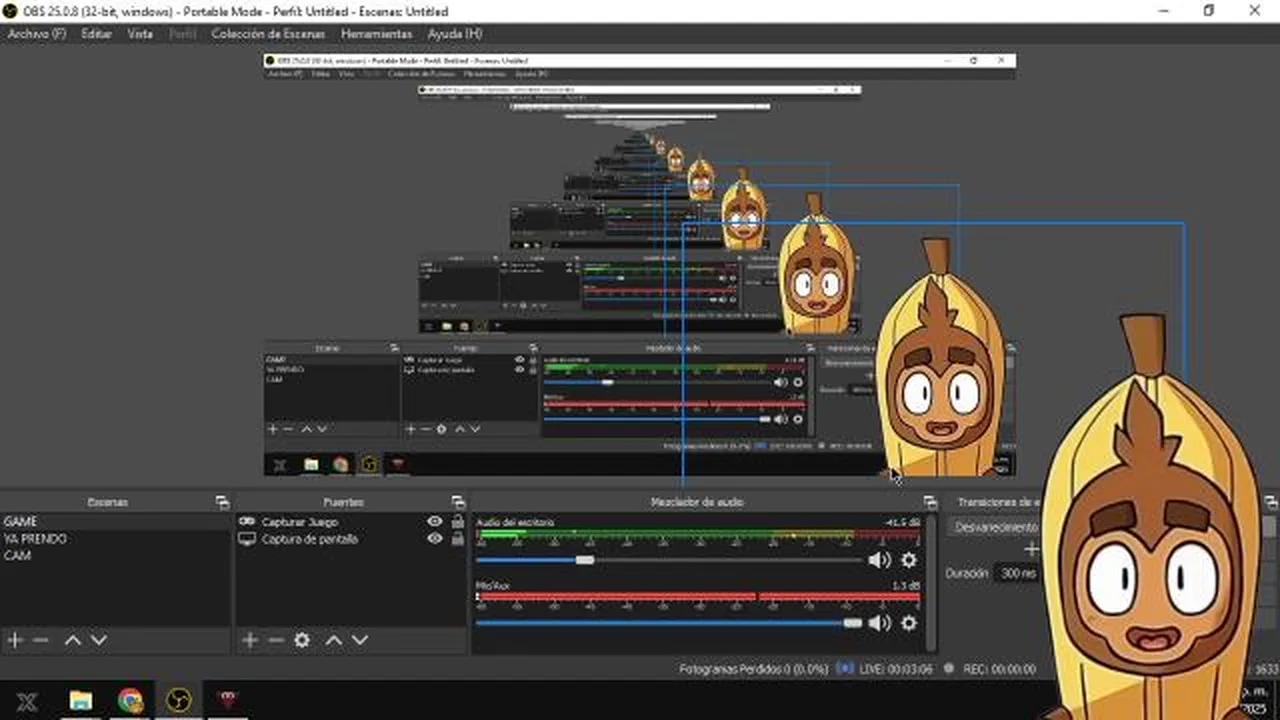This screenshot has height=720, width=1280.
Task: Click the Mic/Aux volume slider handle
Action: (852, 623)
